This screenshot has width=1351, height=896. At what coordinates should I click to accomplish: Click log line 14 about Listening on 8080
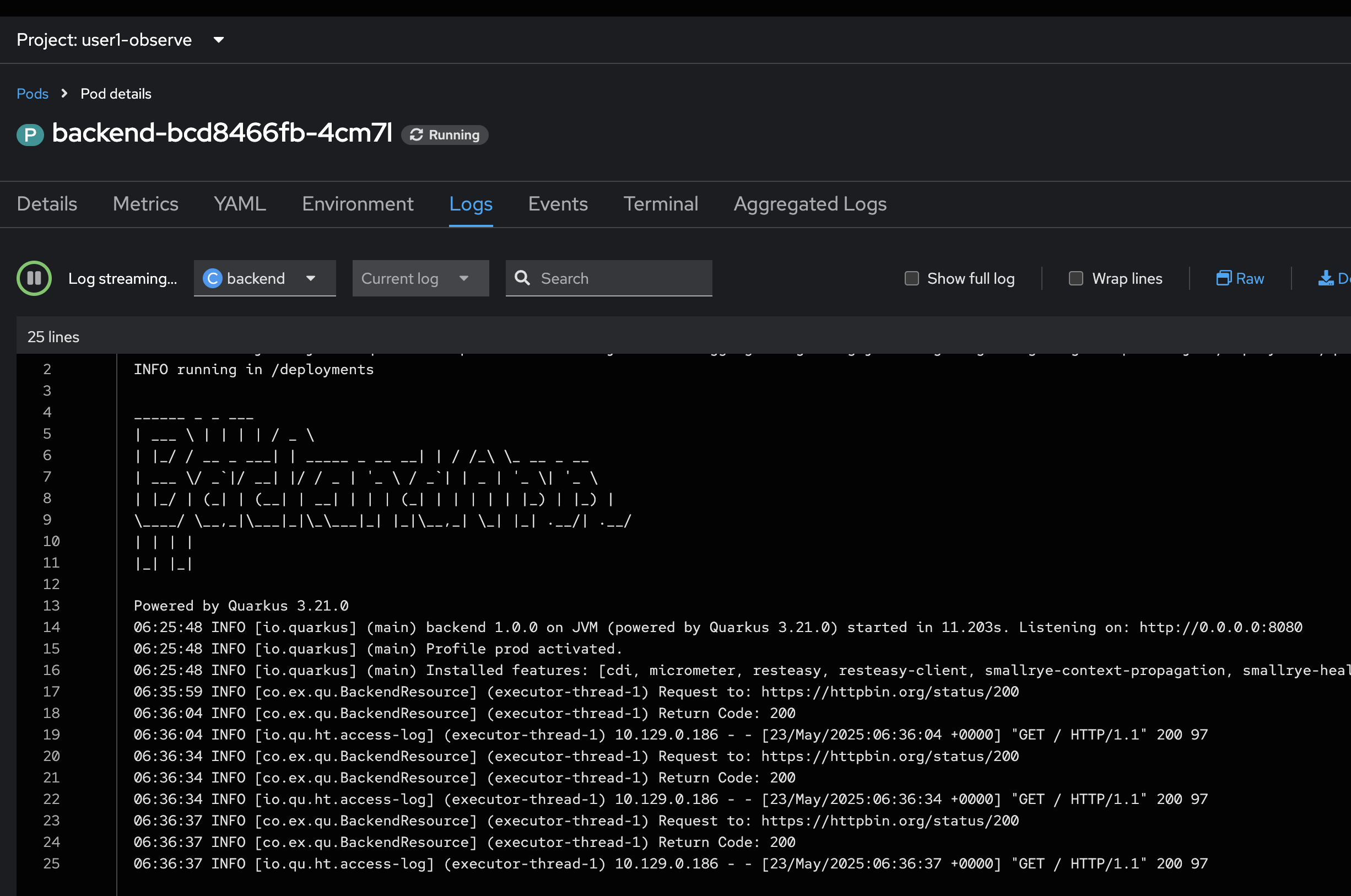718,628
